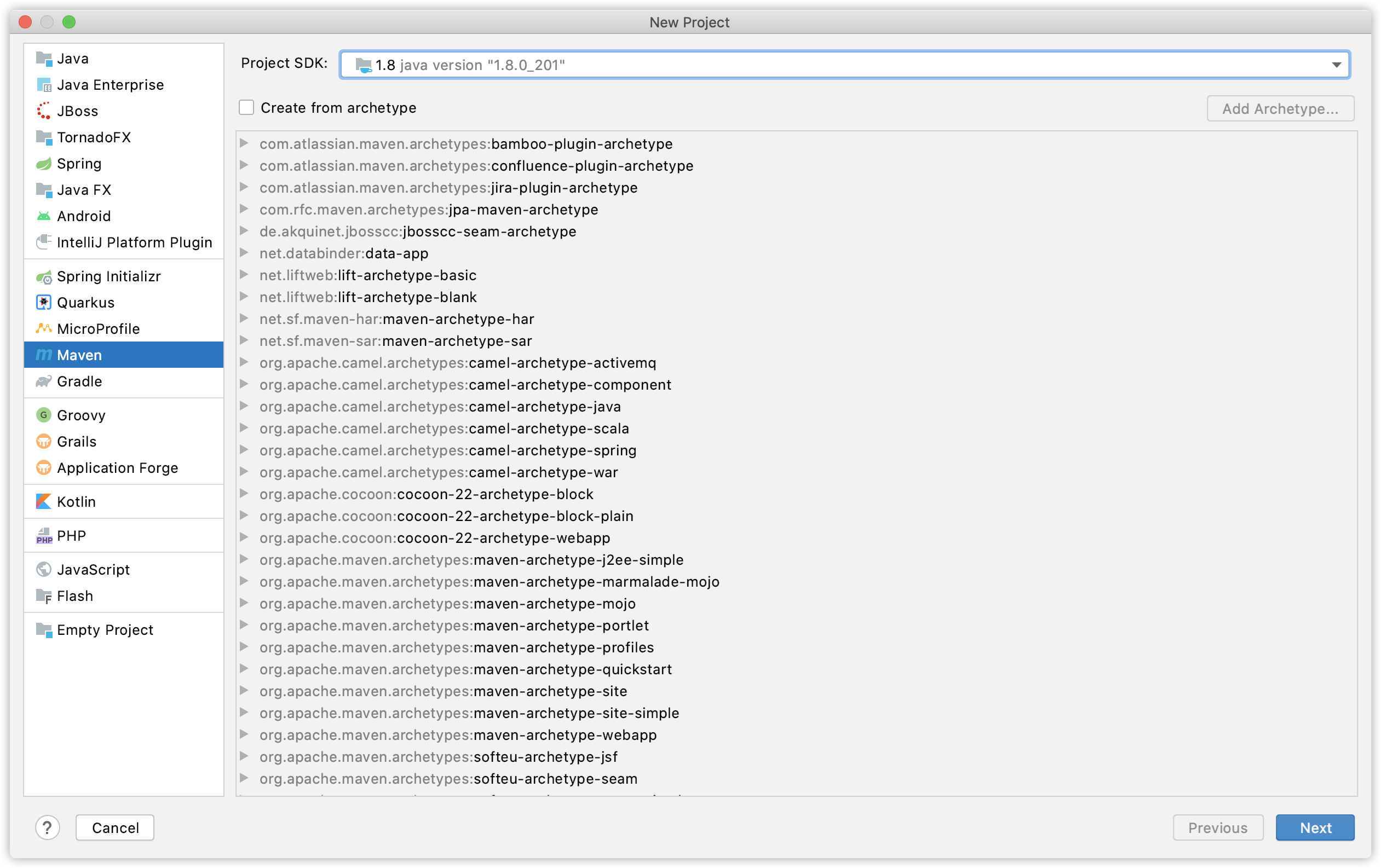Select the Gradle project type label
This screenshot has height=868, width=1381.
(79, 382)
